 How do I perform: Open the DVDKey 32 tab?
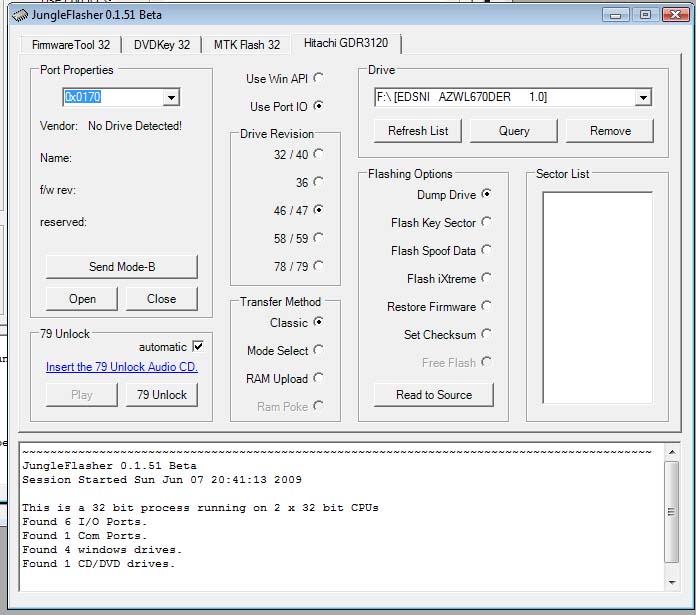click(x=162, y=45)
